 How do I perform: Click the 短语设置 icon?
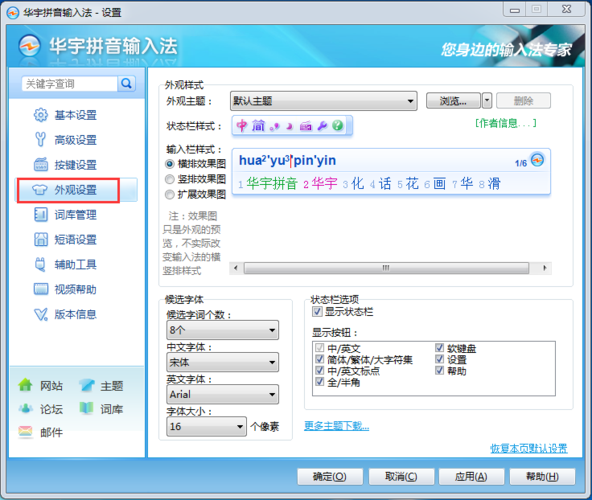click(x=41, y=239)
